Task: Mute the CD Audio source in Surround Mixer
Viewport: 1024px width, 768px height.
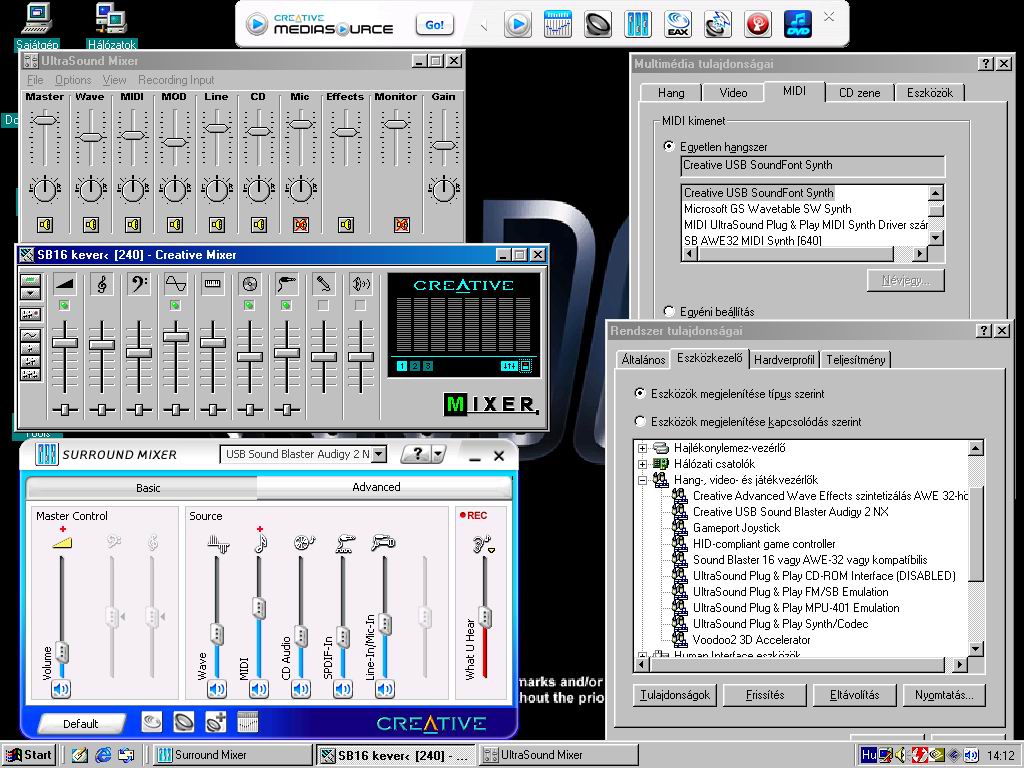Action: [x=301, y=688]
